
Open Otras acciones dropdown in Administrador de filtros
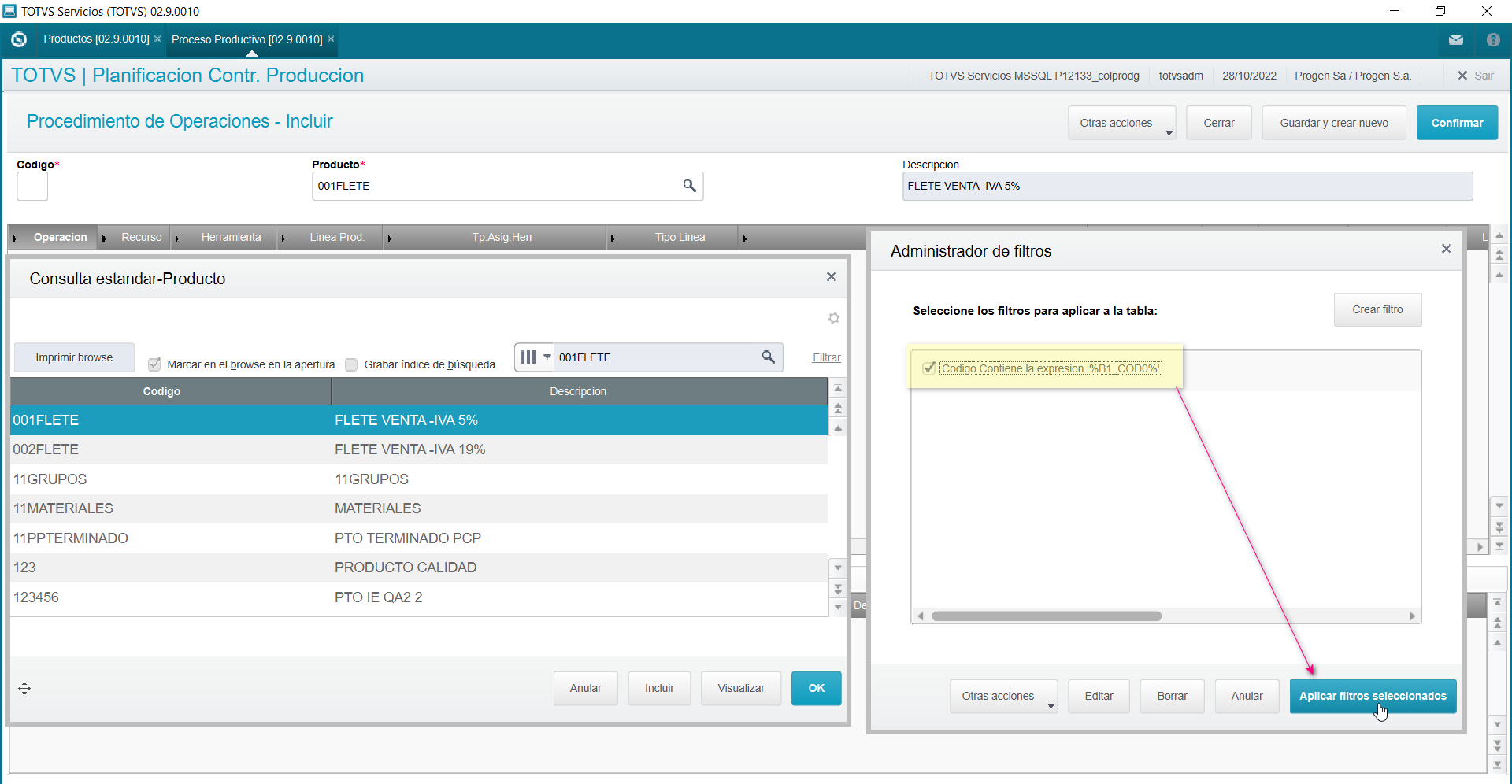click(x=1003, y=696)
